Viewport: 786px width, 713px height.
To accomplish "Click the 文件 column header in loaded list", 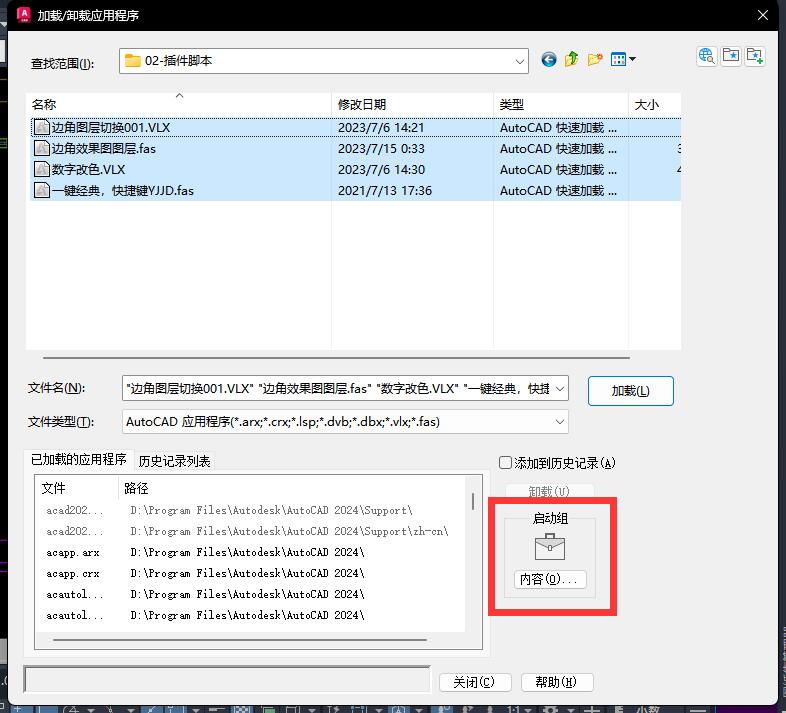I will click(x=76, y=488).
